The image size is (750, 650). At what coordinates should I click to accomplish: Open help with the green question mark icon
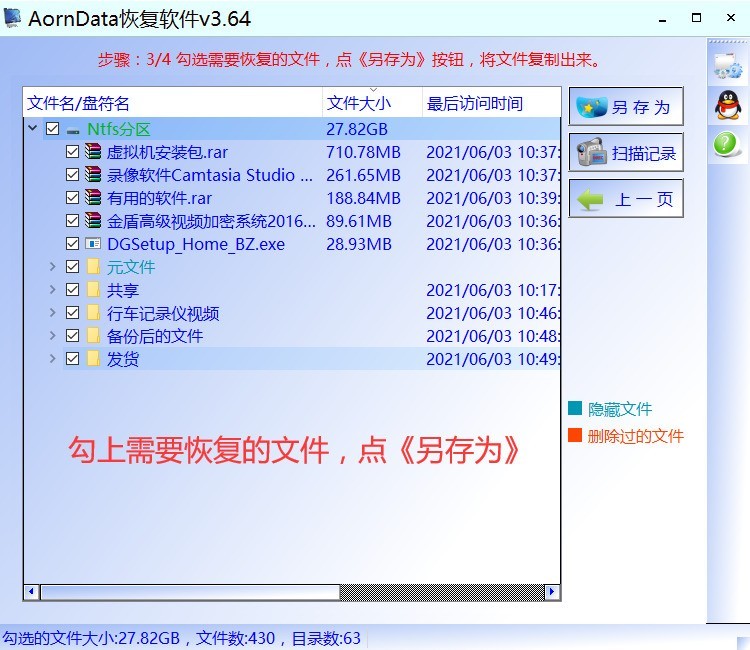click(726, 144)
